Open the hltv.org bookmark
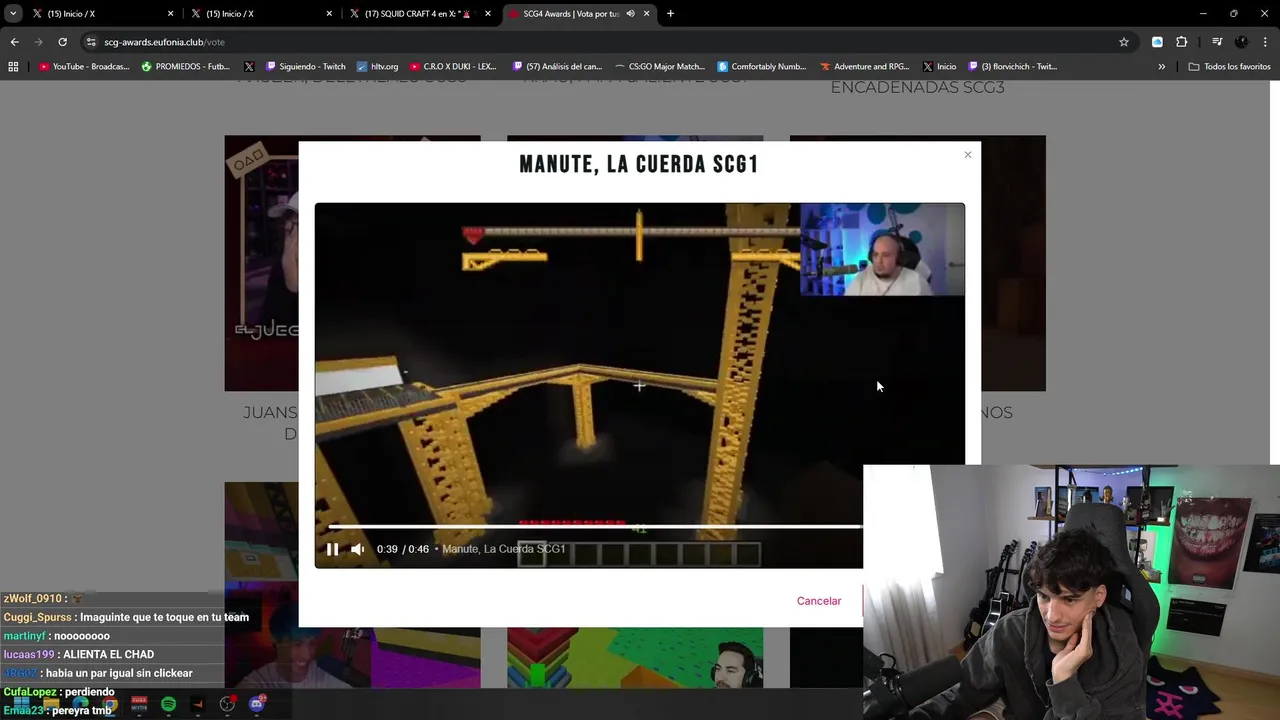This screenshot has height=720, width=1280. (x=377, y=67)
